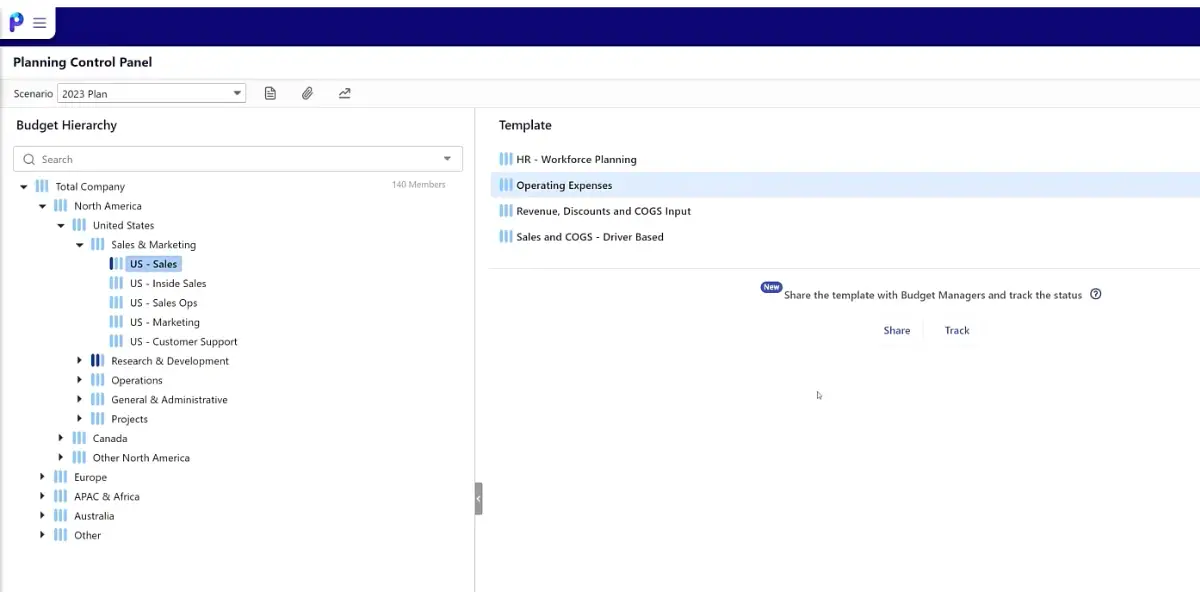Click the Operating Expenses template icon

pyautogui.click(x=506, y=185)
